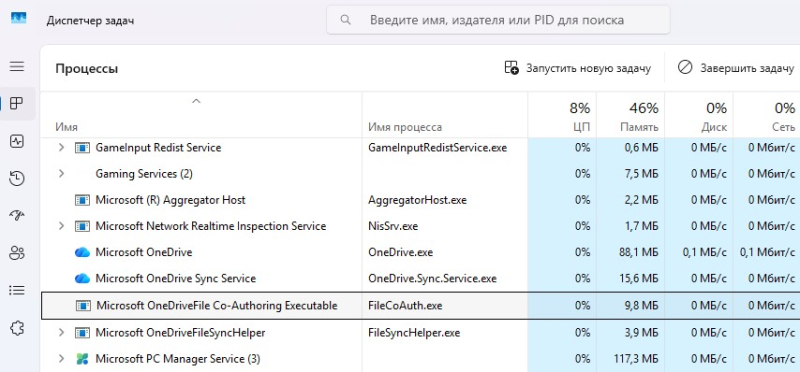Click Запустить новую задачу button

577,68
